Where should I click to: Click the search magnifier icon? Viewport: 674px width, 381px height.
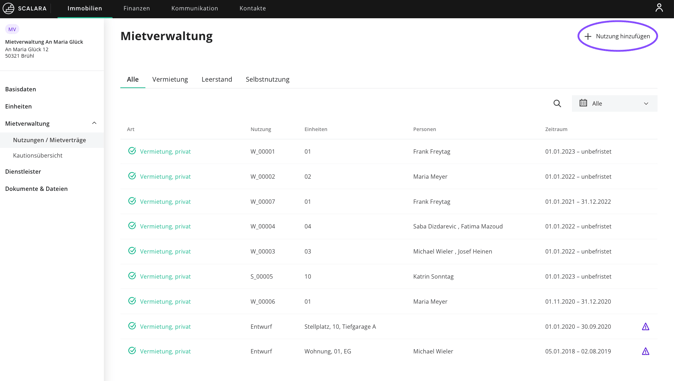pyautogui.click(x=557, y=104)
